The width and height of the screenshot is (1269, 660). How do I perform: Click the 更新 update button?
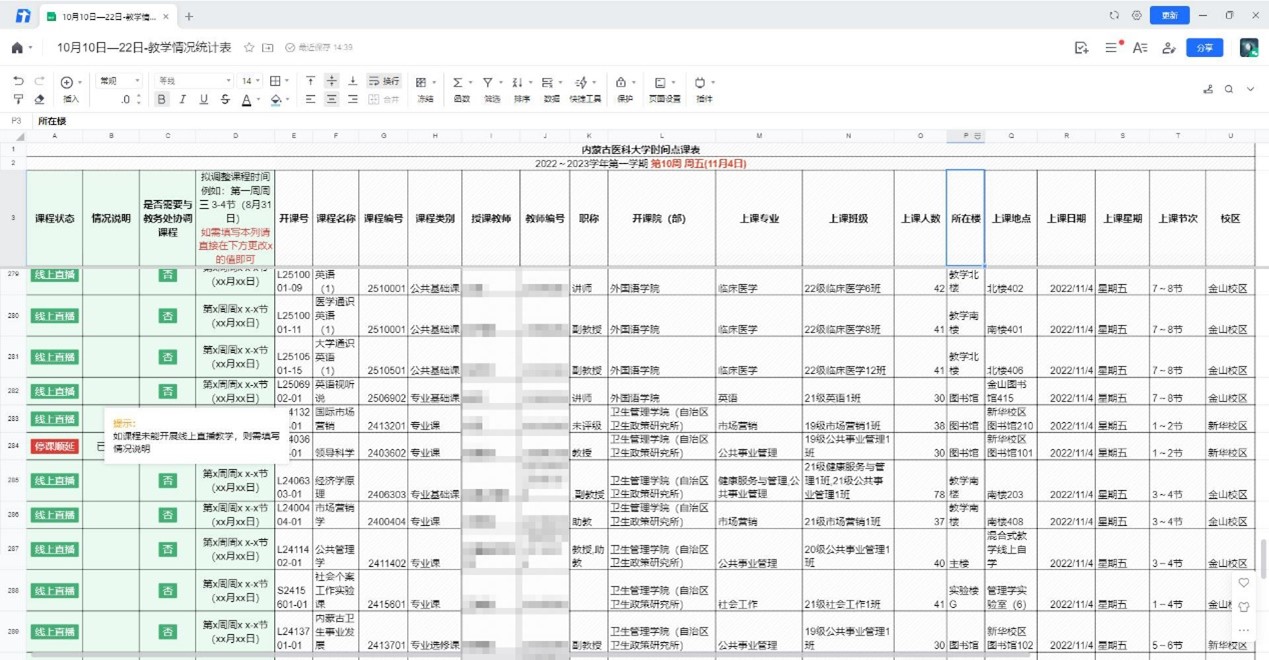1169,15
